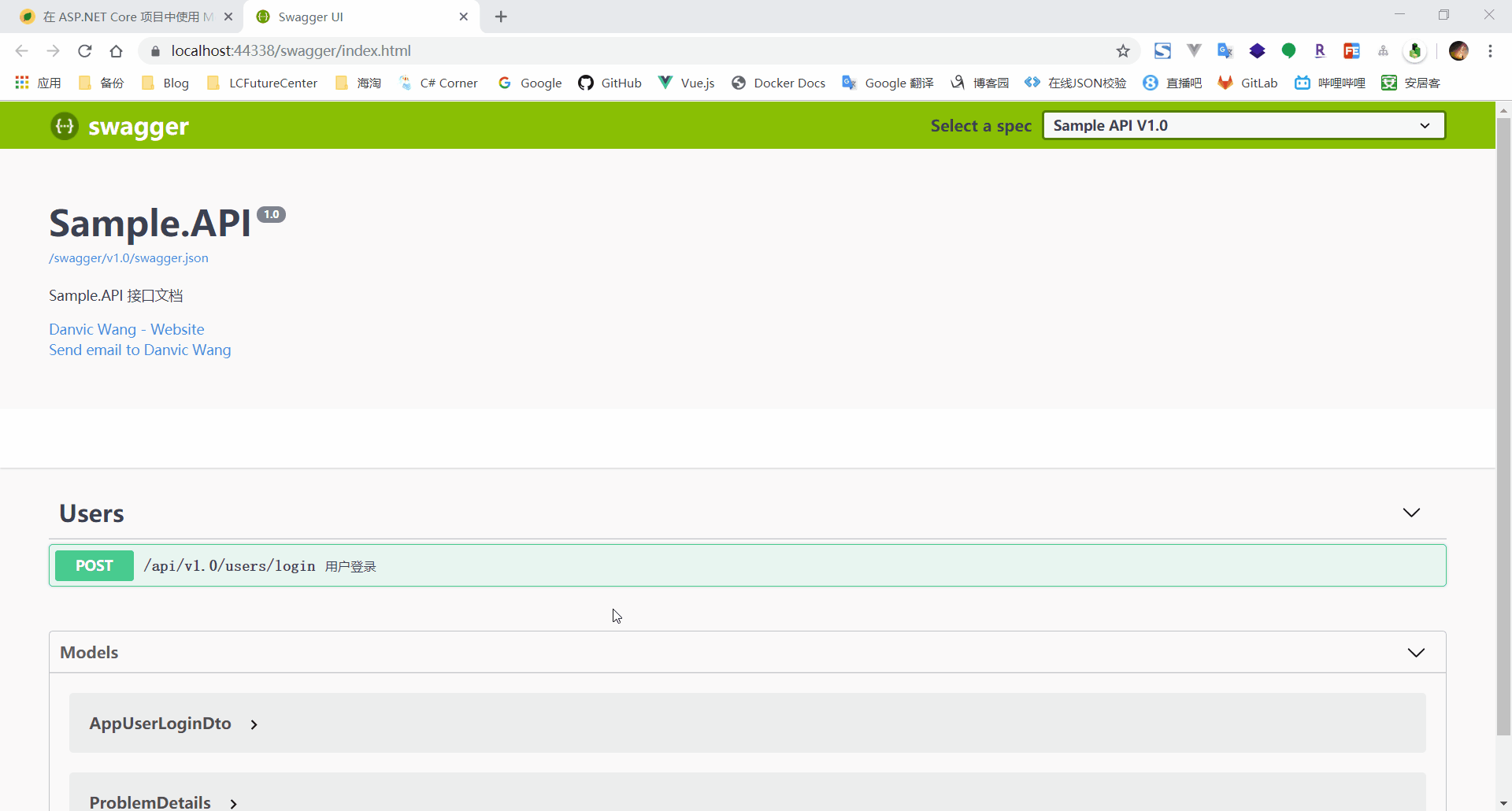Image resolution: width=1512 pixels, height=811 pixels.
Task: Collapse the Users section with its chevron
Action: [x=1411, y=513]
